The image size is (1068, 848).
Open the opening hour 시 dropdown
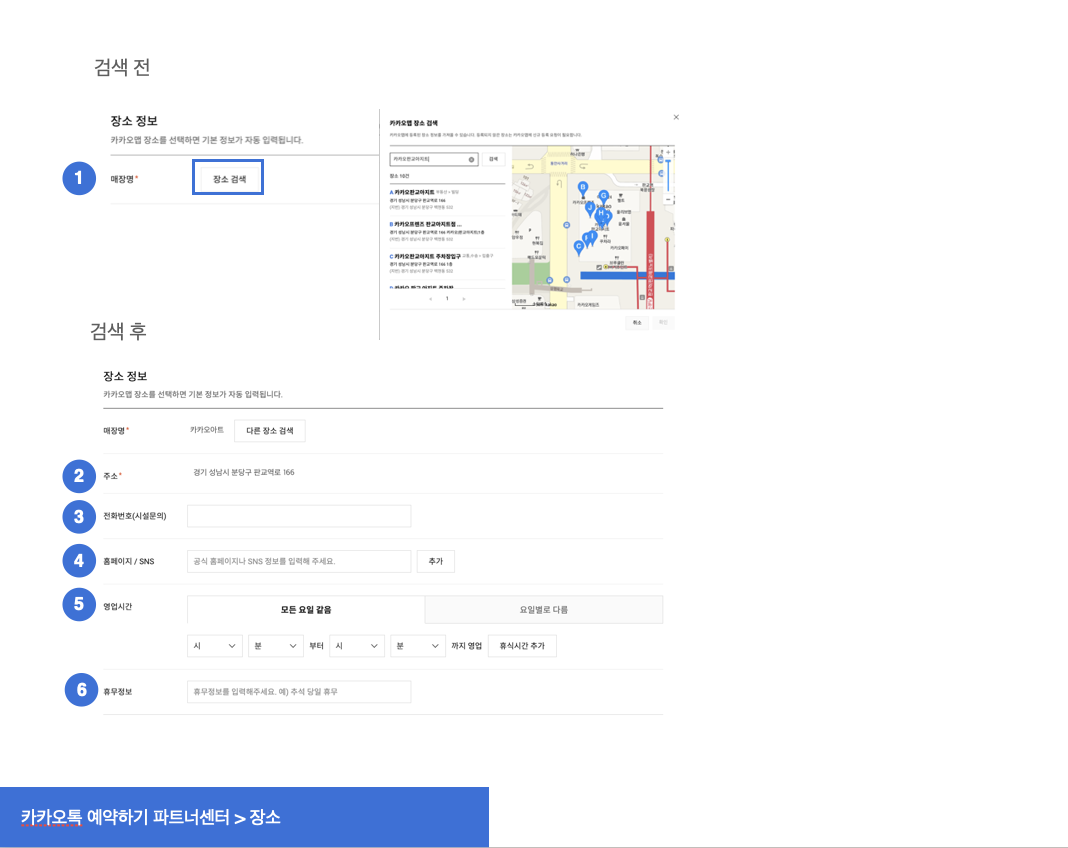coord(215,646)
